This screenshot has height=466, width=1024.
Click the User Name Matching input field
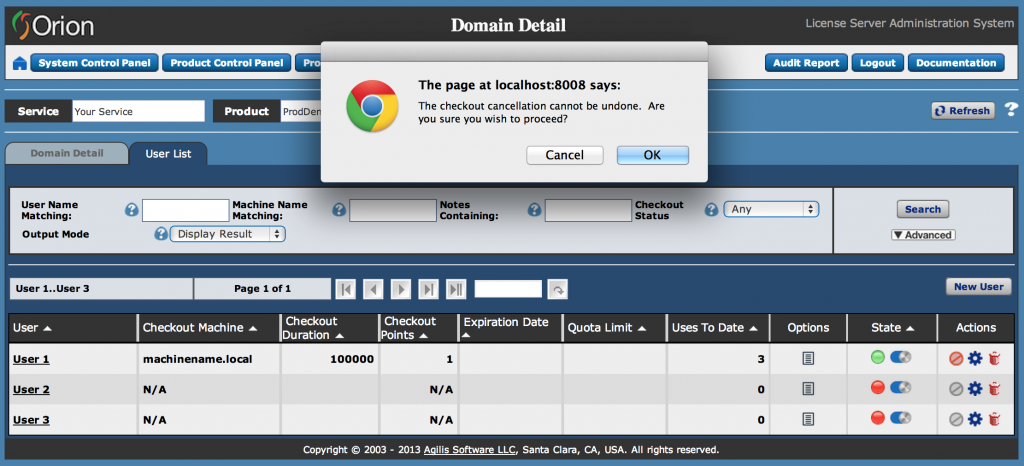(185, 210)
